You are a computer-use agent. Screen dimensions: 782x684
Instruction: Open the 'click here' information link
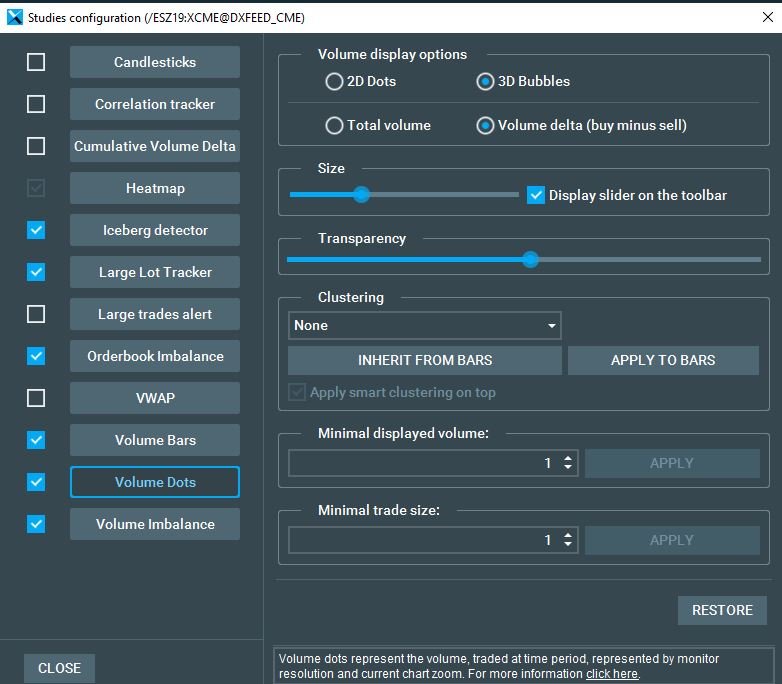tap(611, 674)
